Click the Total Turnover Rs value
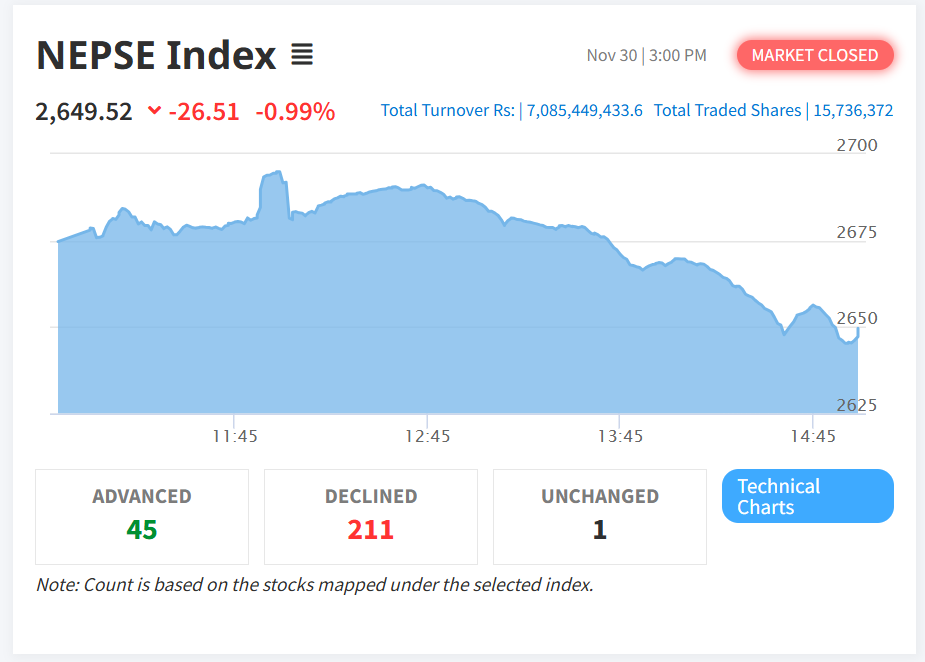 [x=584, y=111]
